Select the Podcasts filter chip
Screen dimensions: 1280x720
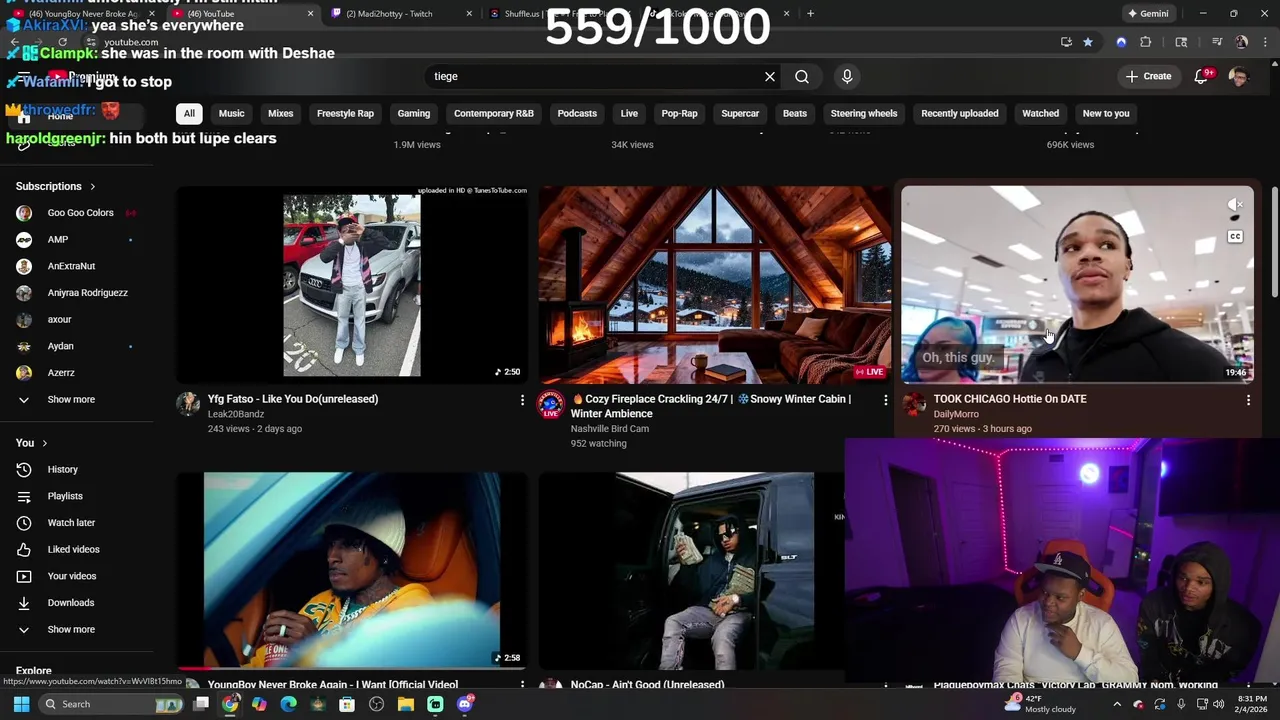577,113
